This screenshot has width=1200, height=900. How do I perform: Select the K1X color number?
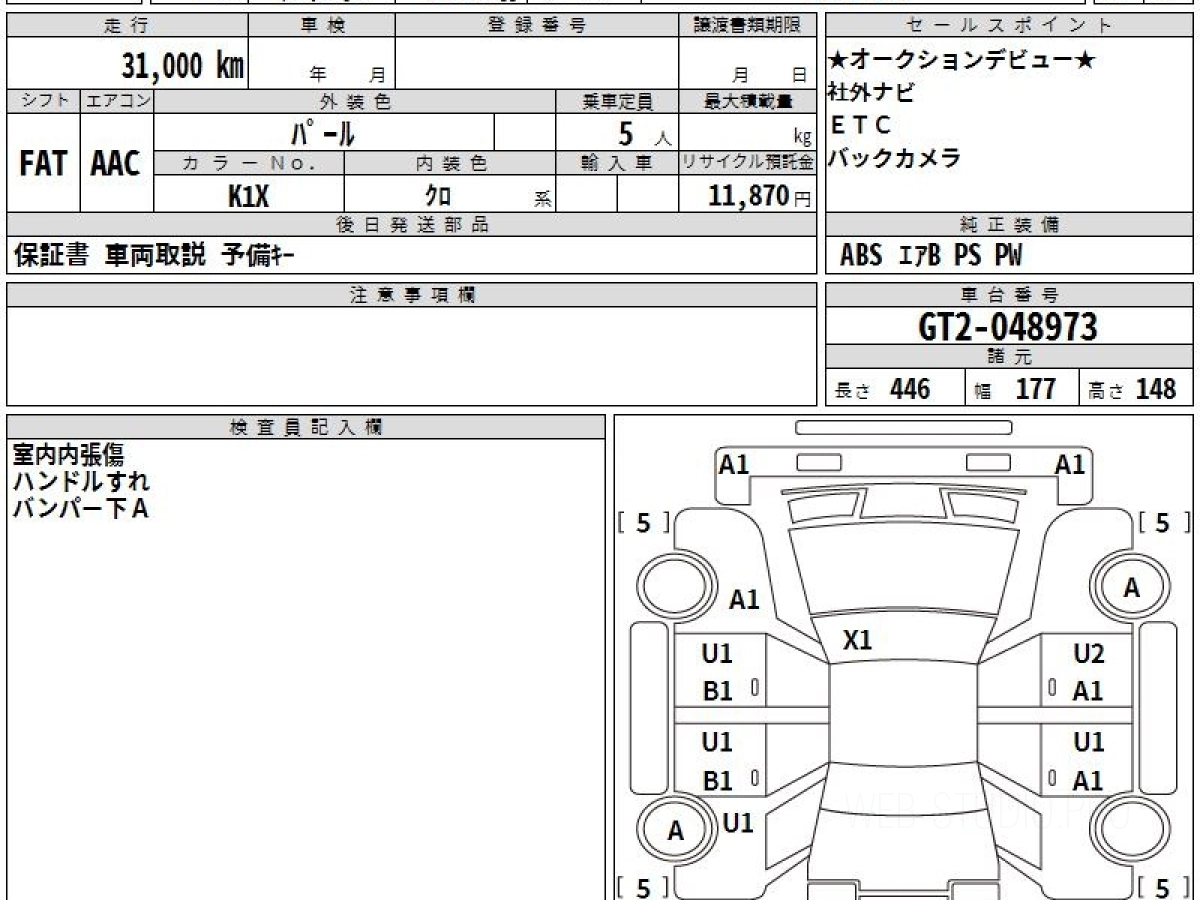coord(249,196)
